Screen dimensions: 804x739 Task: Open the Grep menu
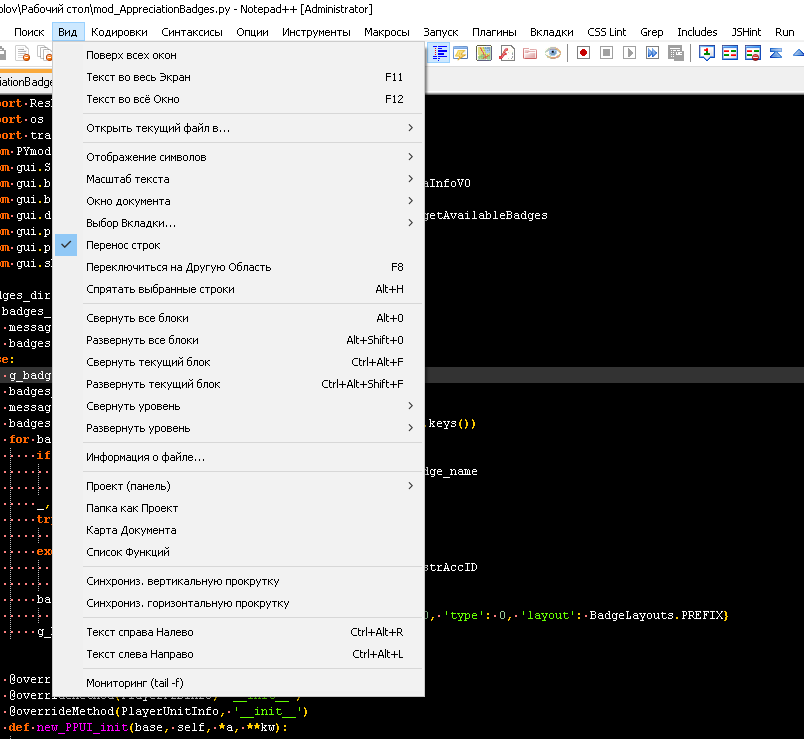(x=652, y=32)
